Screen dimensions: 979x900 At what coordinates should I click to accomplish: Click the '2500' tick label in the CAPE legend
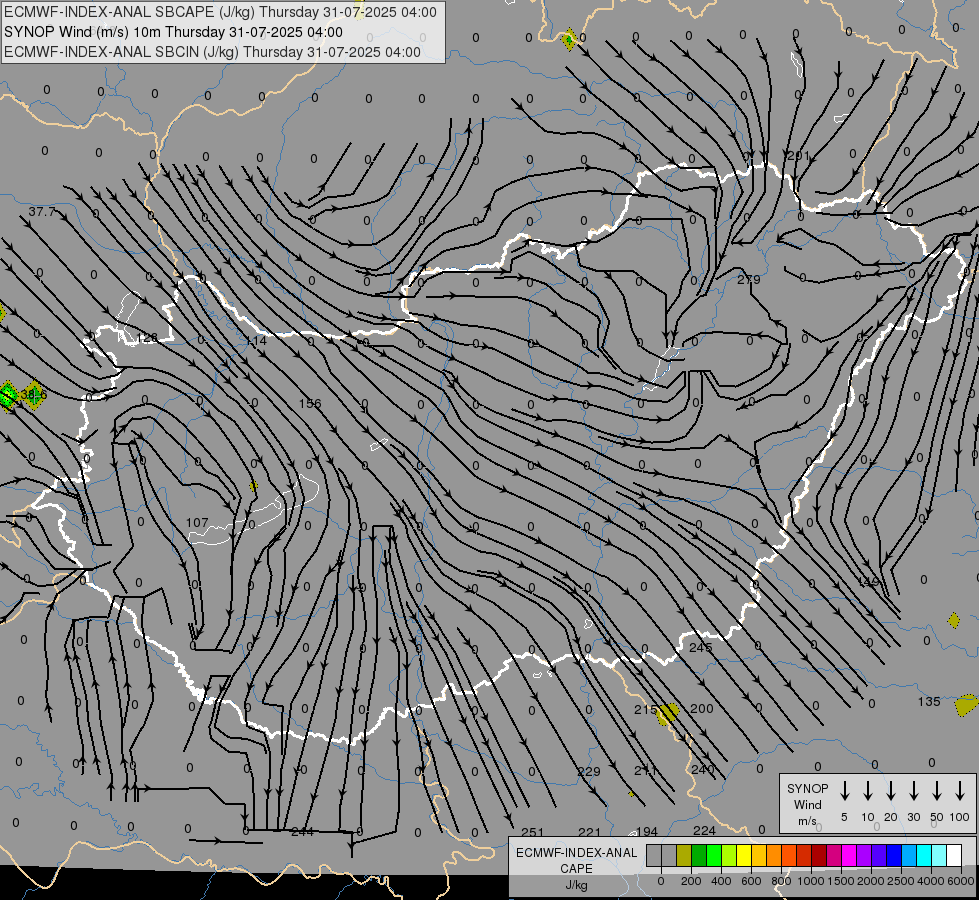pos(900,881)
